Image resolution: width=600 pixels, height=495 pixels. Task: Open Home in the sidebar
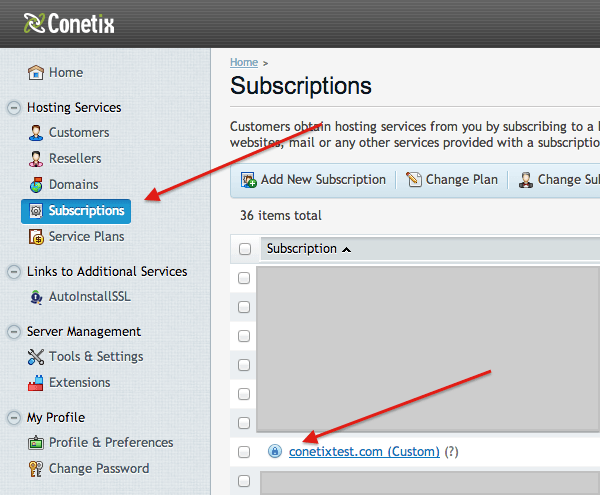(x=55, y=72)
